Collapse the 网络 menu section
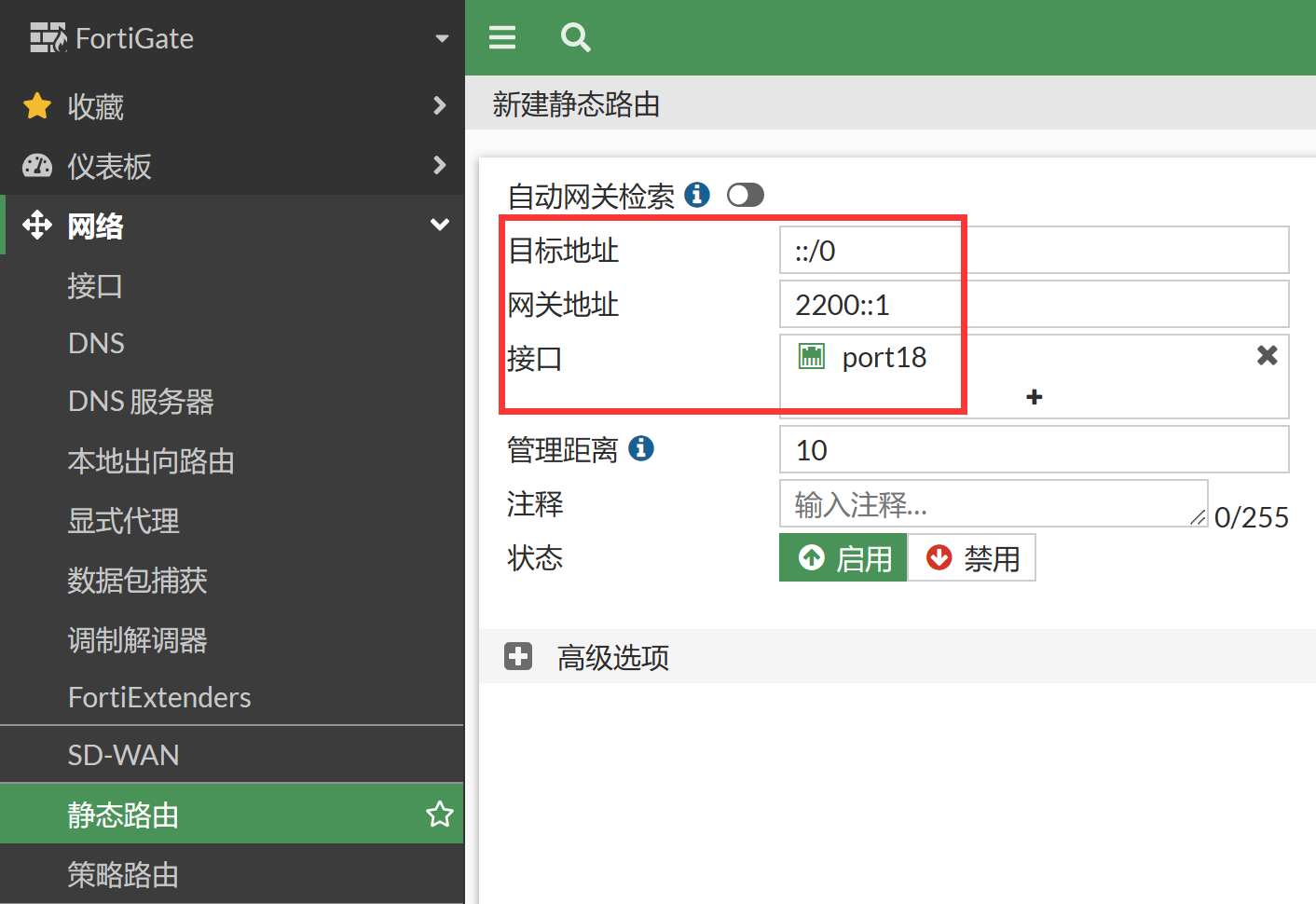Screen dimensions: 1316x904 coord(439,225)
